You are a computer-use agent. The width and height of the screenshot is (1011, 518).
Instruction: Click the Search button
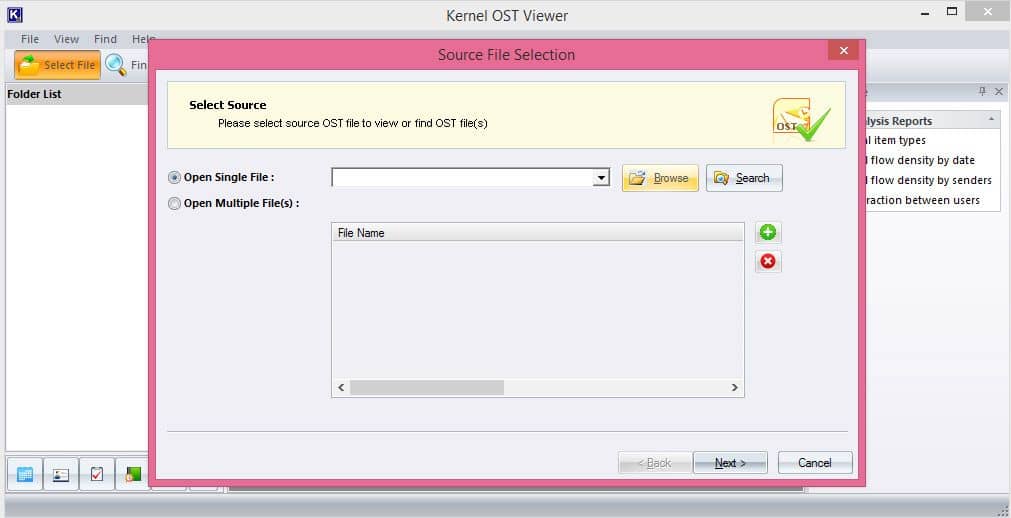744,178
